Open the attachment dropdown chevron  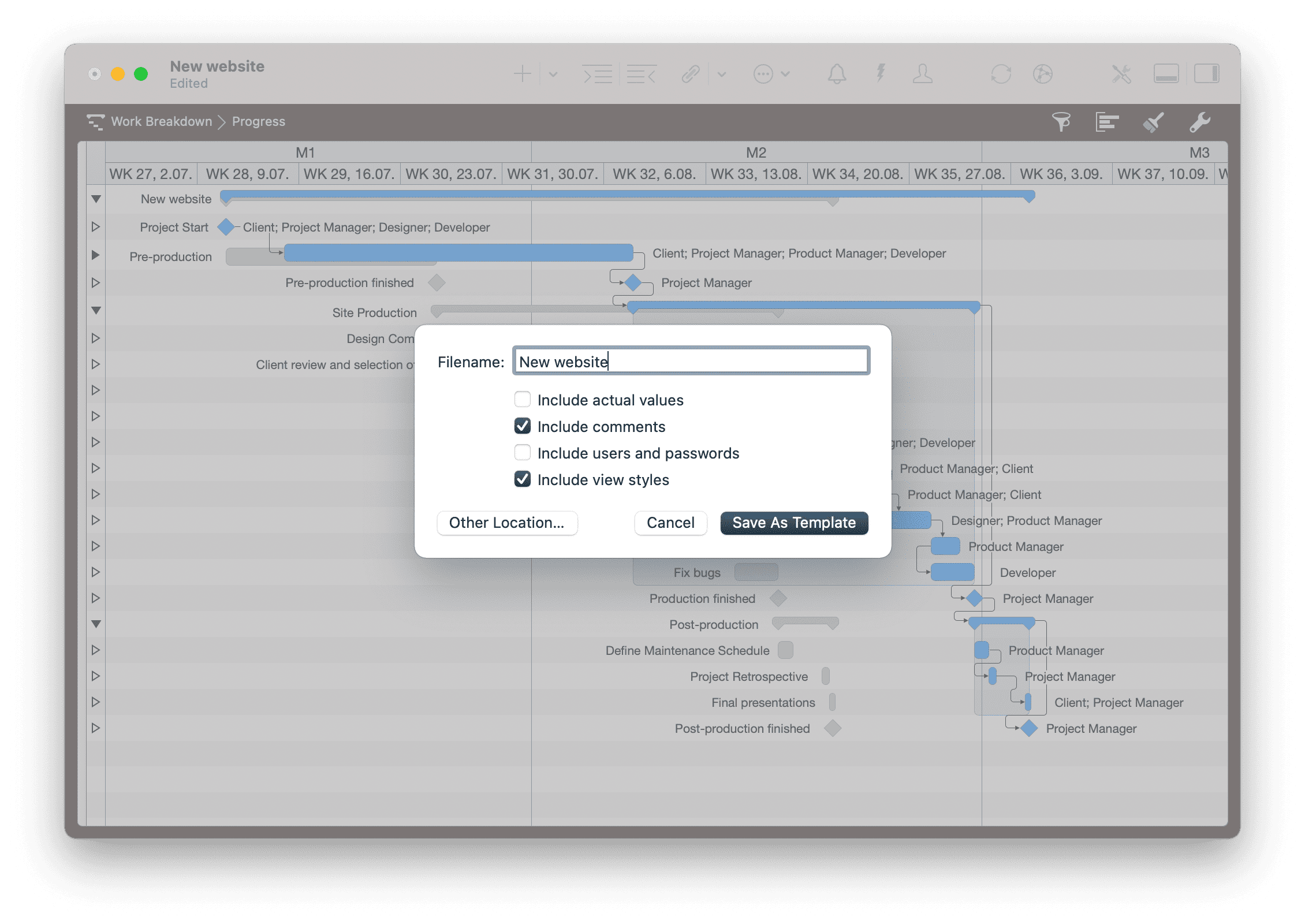pyautogui.click(x=721, y=74)
